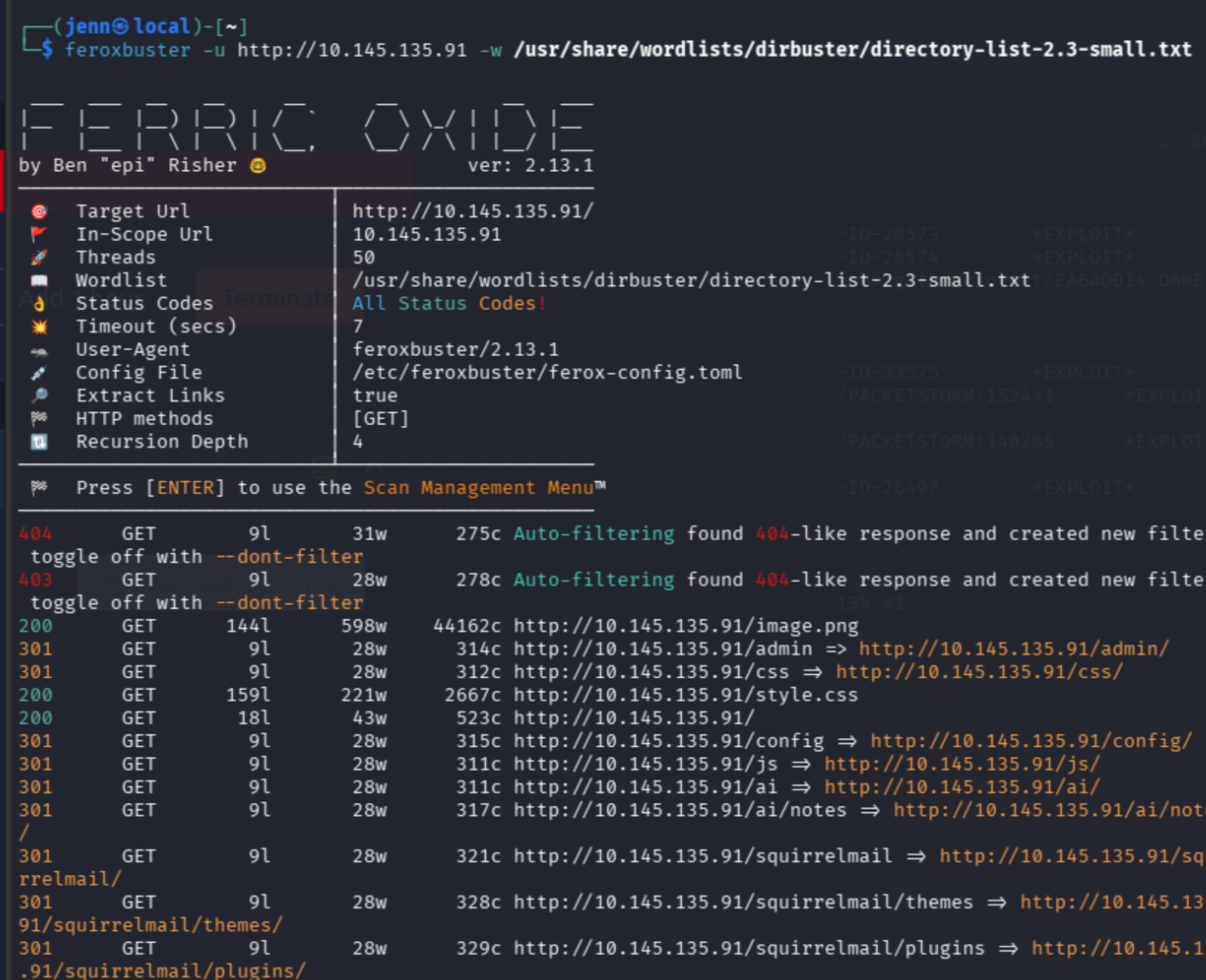Click the squirrelmail/themes source URL
The height and width of the screenshot is (980, 1206).
point(743,902)
